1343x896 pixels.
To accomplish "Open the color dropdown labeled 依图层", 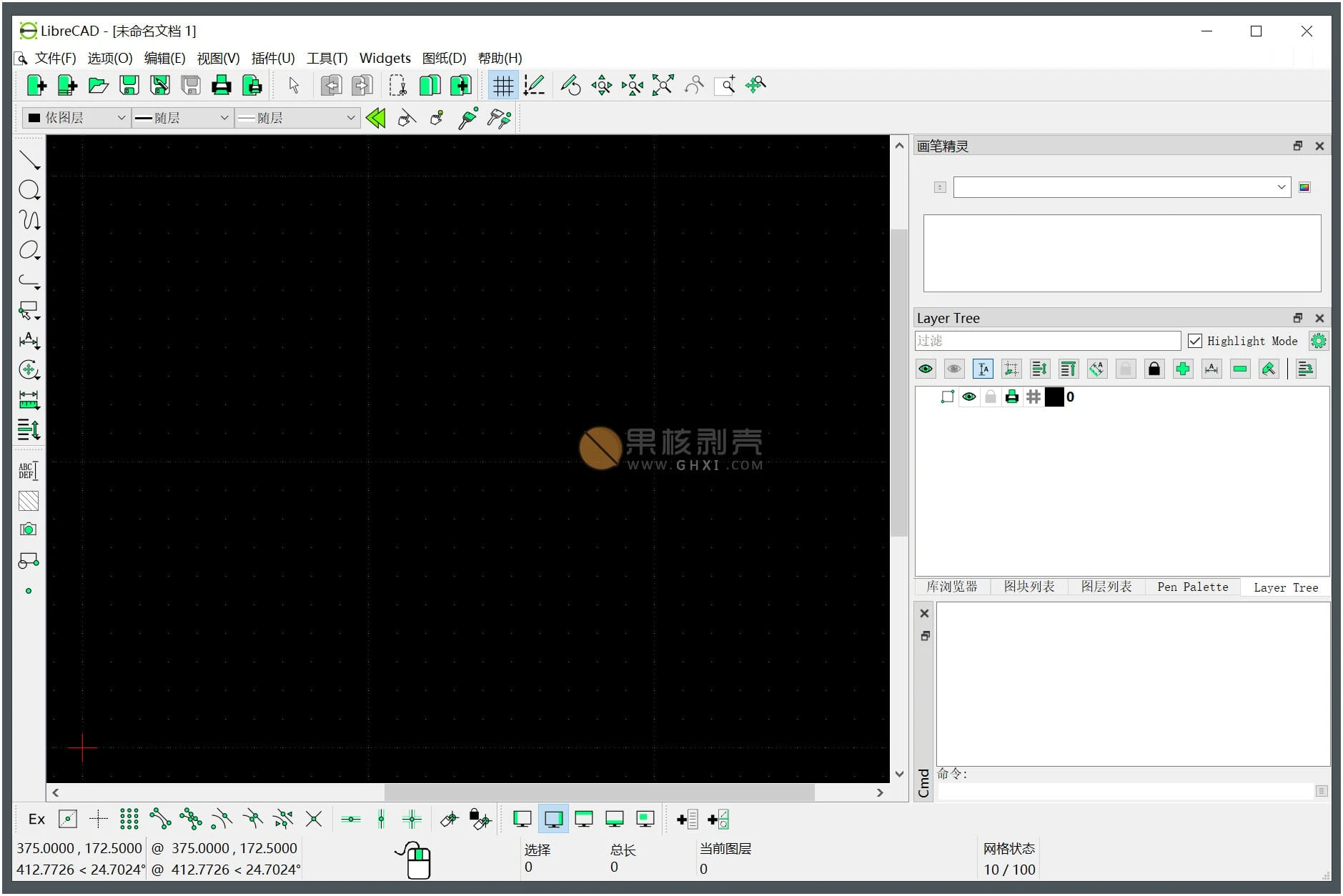I will click(76, 118).
